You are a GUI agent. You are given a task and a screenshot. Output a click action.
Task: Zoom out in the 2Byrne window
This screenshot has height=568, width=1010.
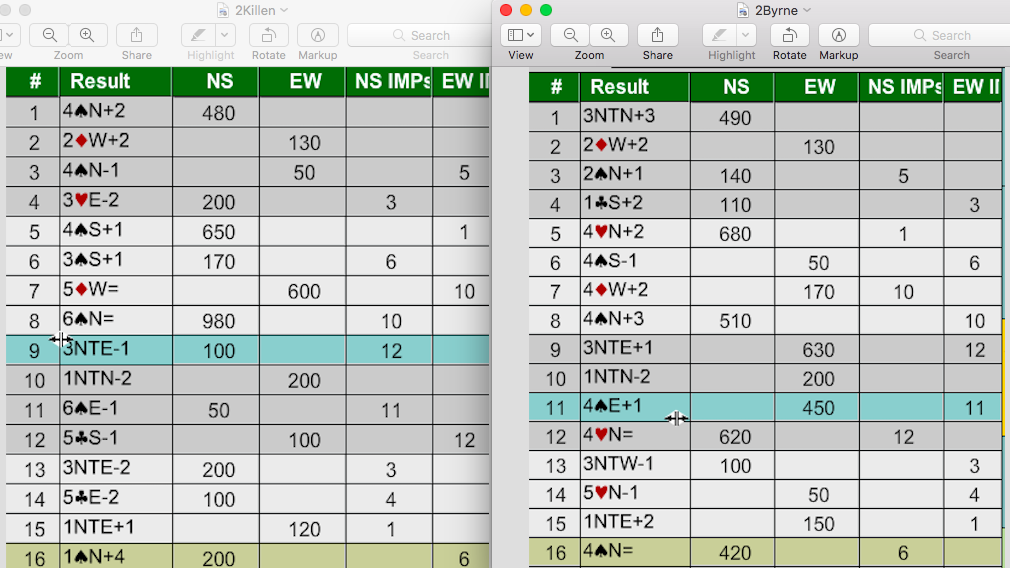570,35
